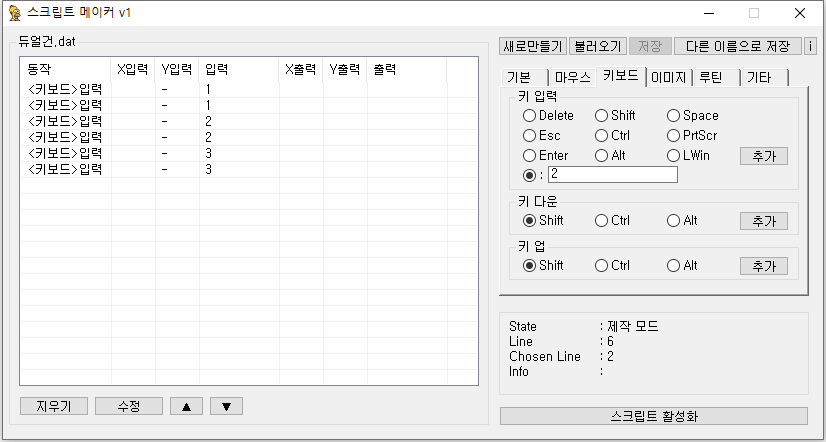Move line up with ▲ button
Viewport: 826px width, 442px height.
tap(186, 406)
